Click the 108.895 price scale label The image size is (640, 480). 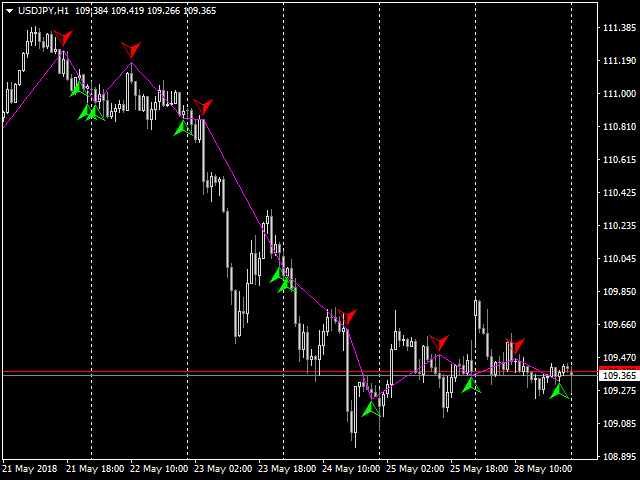point(619,457)
